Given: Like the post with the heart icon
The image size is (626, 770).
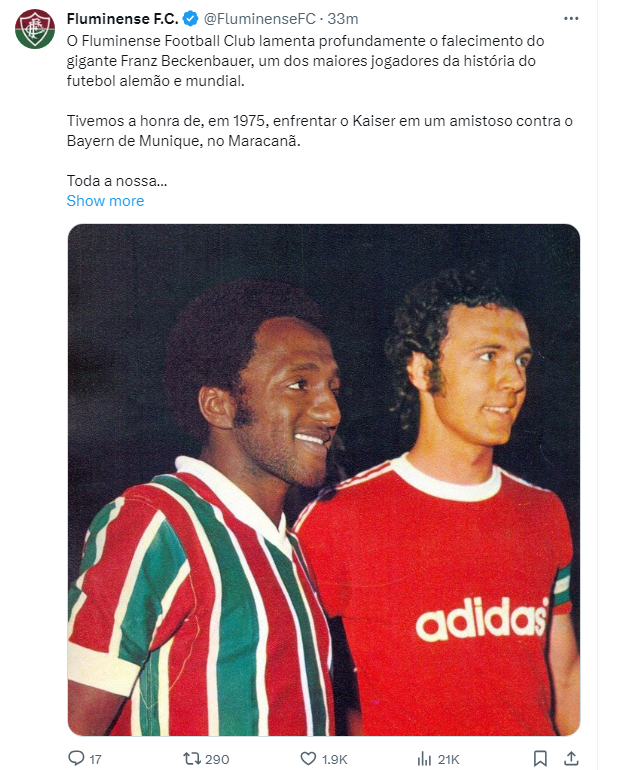Looking at the screenshot, I should [308, 758].
